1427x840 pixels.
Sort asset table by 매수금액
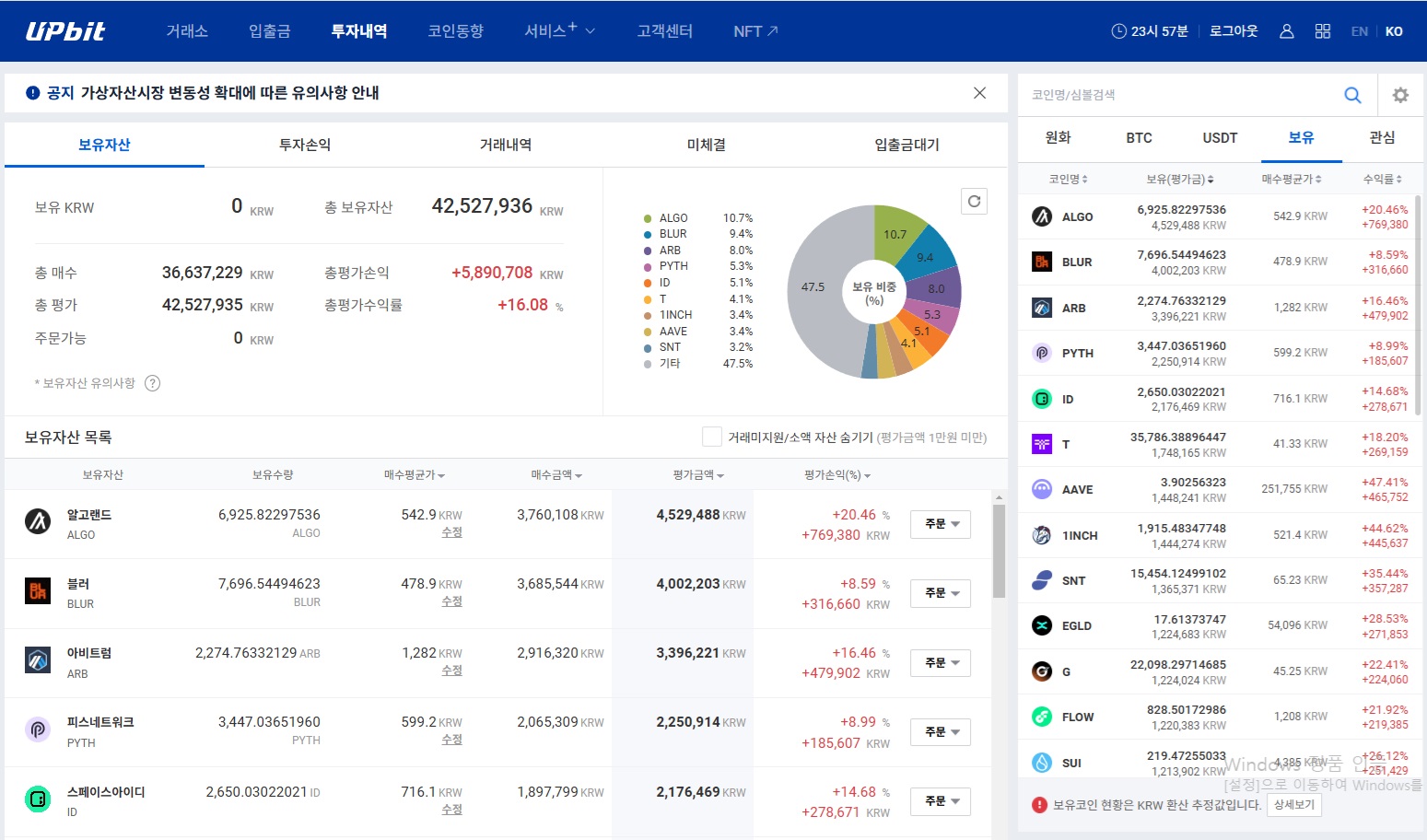pos(556,475)
